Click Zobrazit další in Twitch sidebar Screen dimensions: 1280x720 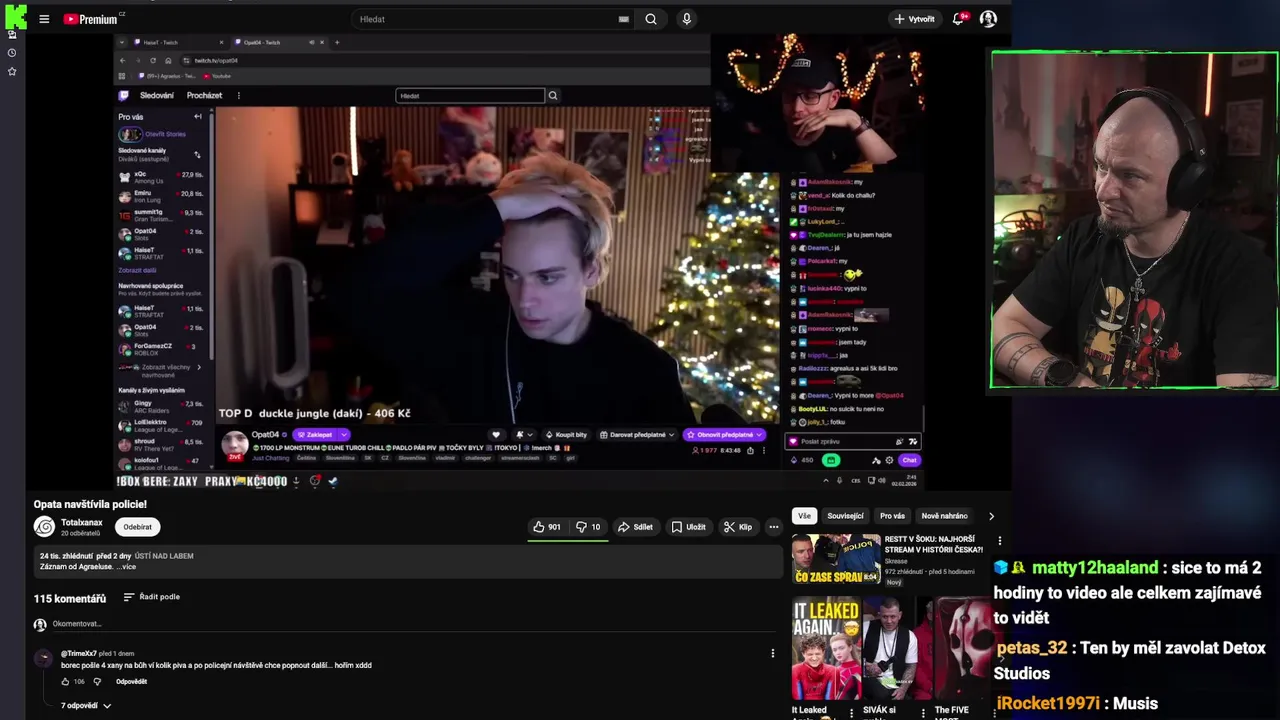coord(137,270)
